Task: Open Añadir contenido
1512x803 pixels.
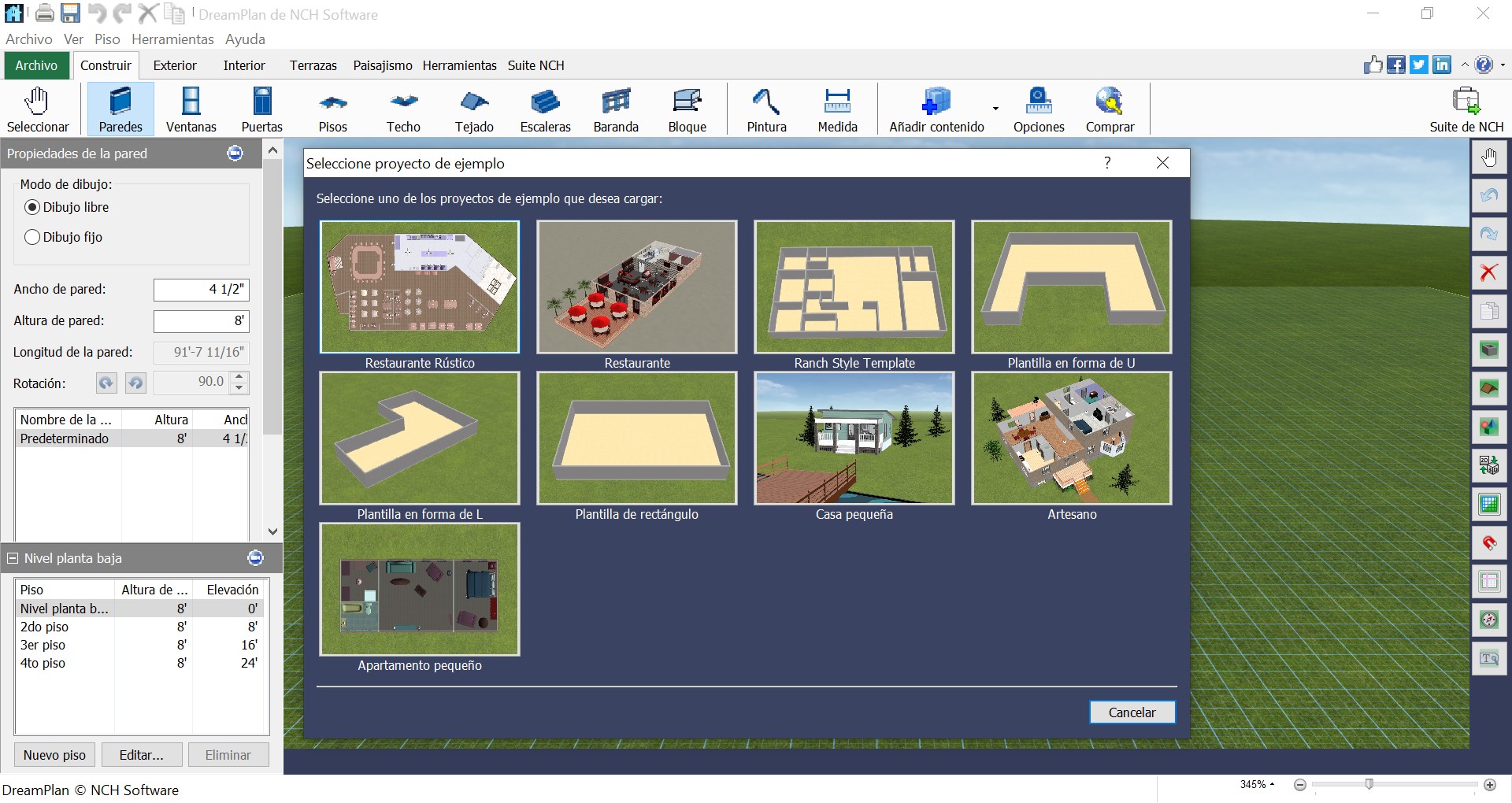Action: click(x=936, y=109)
